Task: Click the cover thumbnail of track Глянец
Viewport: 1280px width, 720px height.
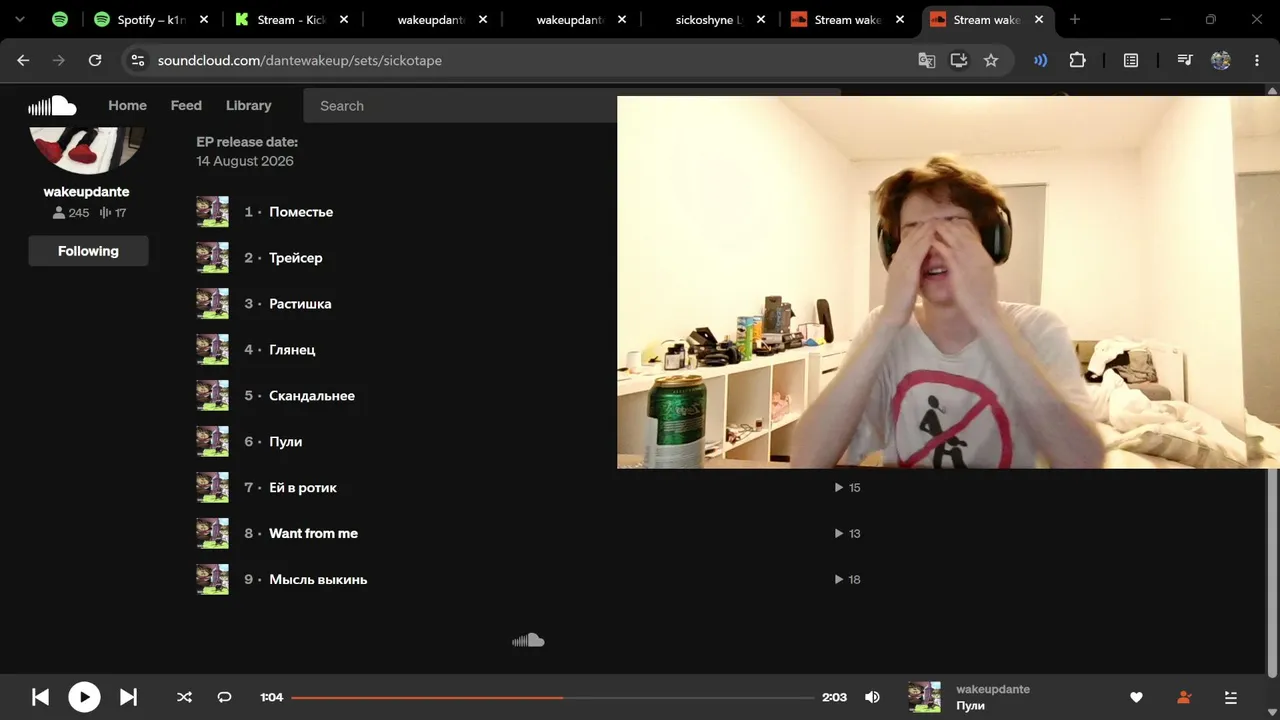Action: click(x=213, y=350)
